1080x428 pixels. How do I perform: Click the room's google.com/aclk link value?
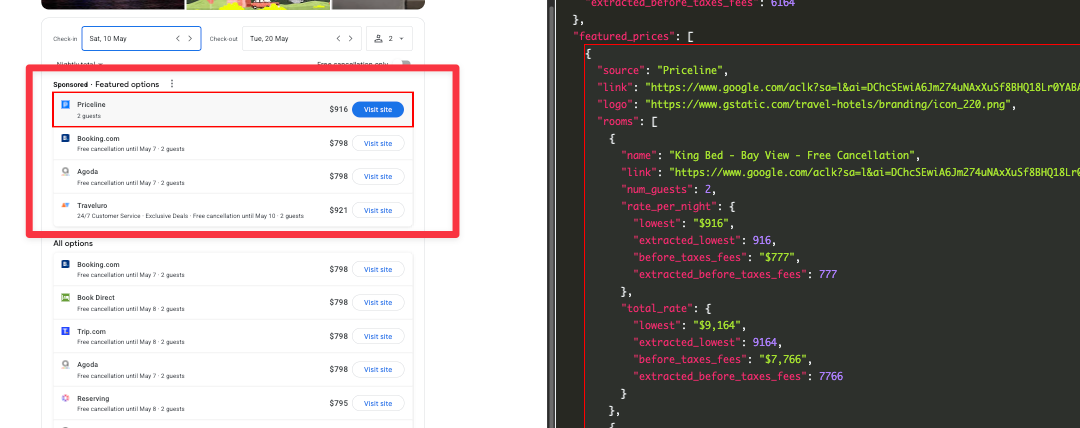(x=874, y=172)
